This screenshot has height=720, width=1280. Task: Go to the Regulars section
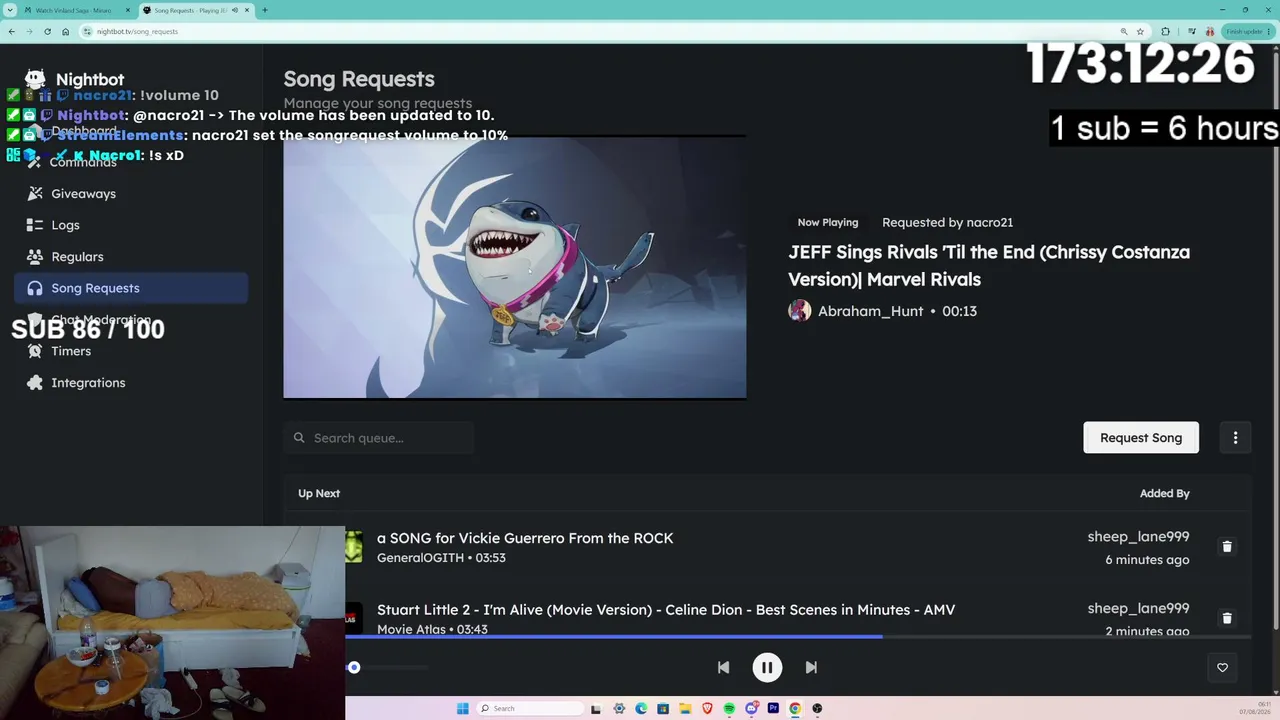pyautogui.click(x=131, y=256)
